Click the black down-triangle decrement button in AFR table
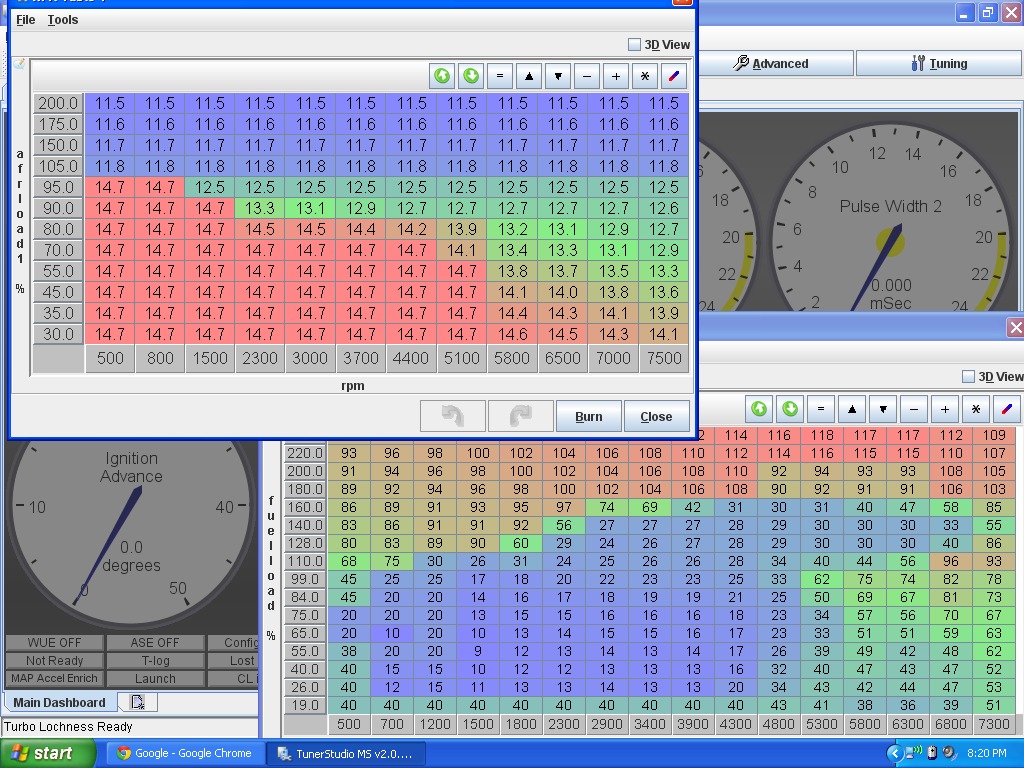Screen dimensions: 1024x768 558,76
